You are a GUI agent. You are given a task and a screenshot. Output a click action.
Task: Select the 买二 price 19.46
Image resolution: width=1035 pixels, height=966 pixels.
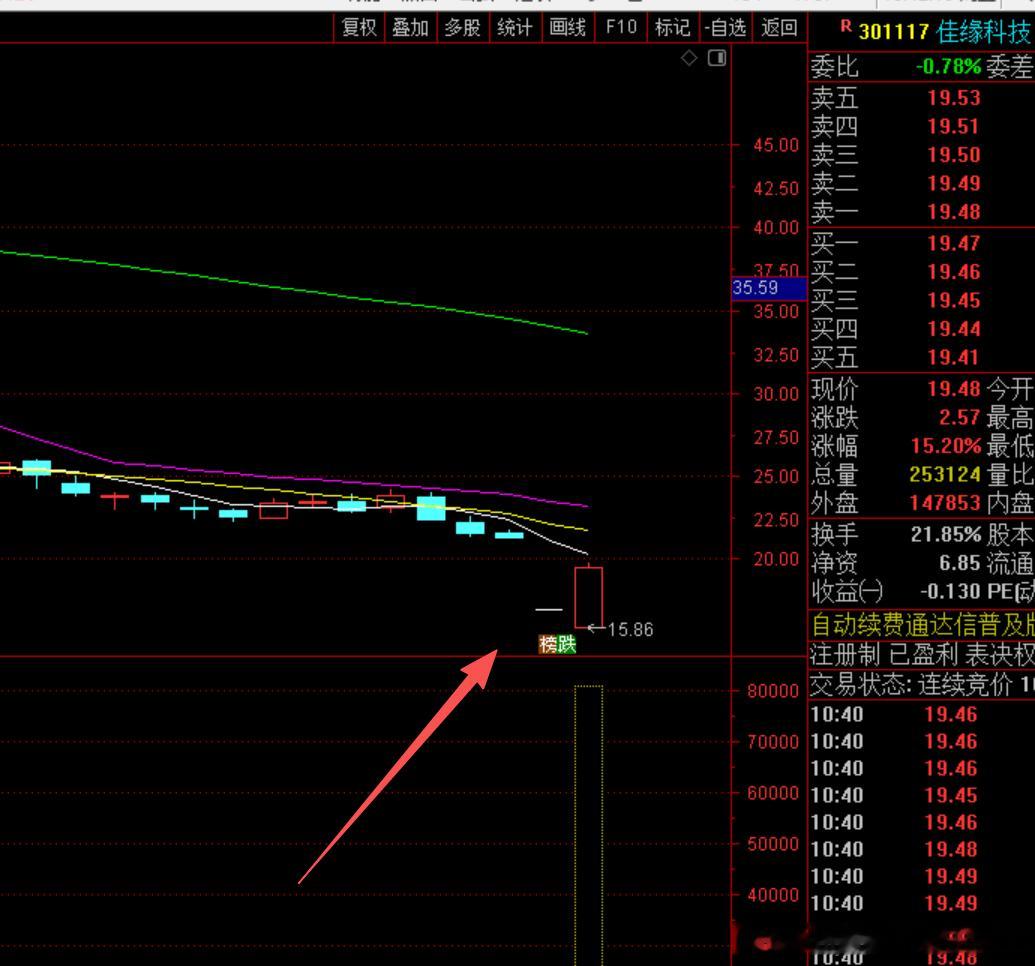click(954, 272)
